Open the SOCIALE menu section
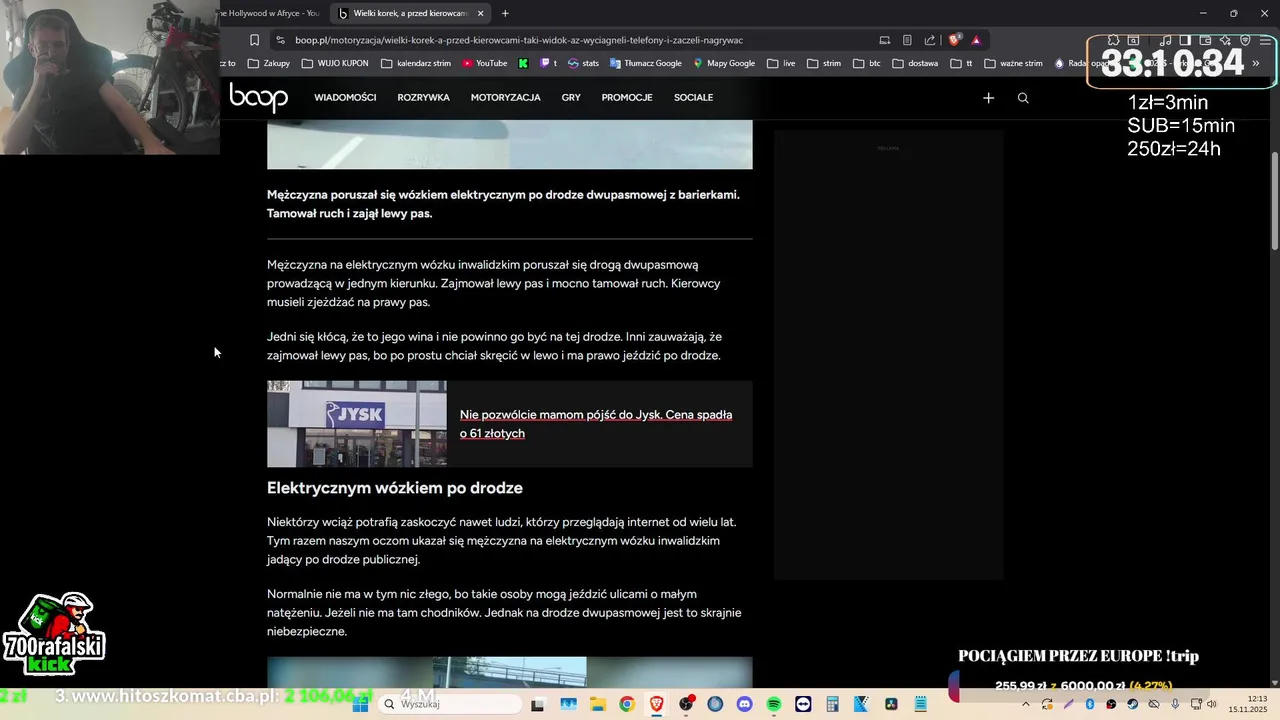 pyautogui.click(x=693, y=98)
